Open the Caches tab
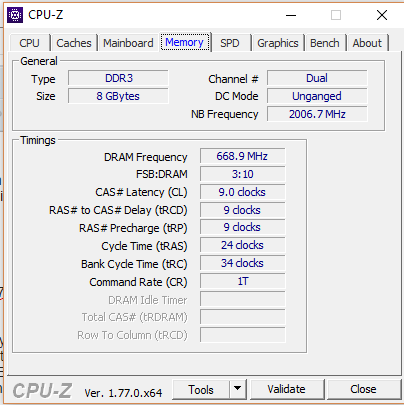Viewport: 404px width, 405px height. [74, 43]
